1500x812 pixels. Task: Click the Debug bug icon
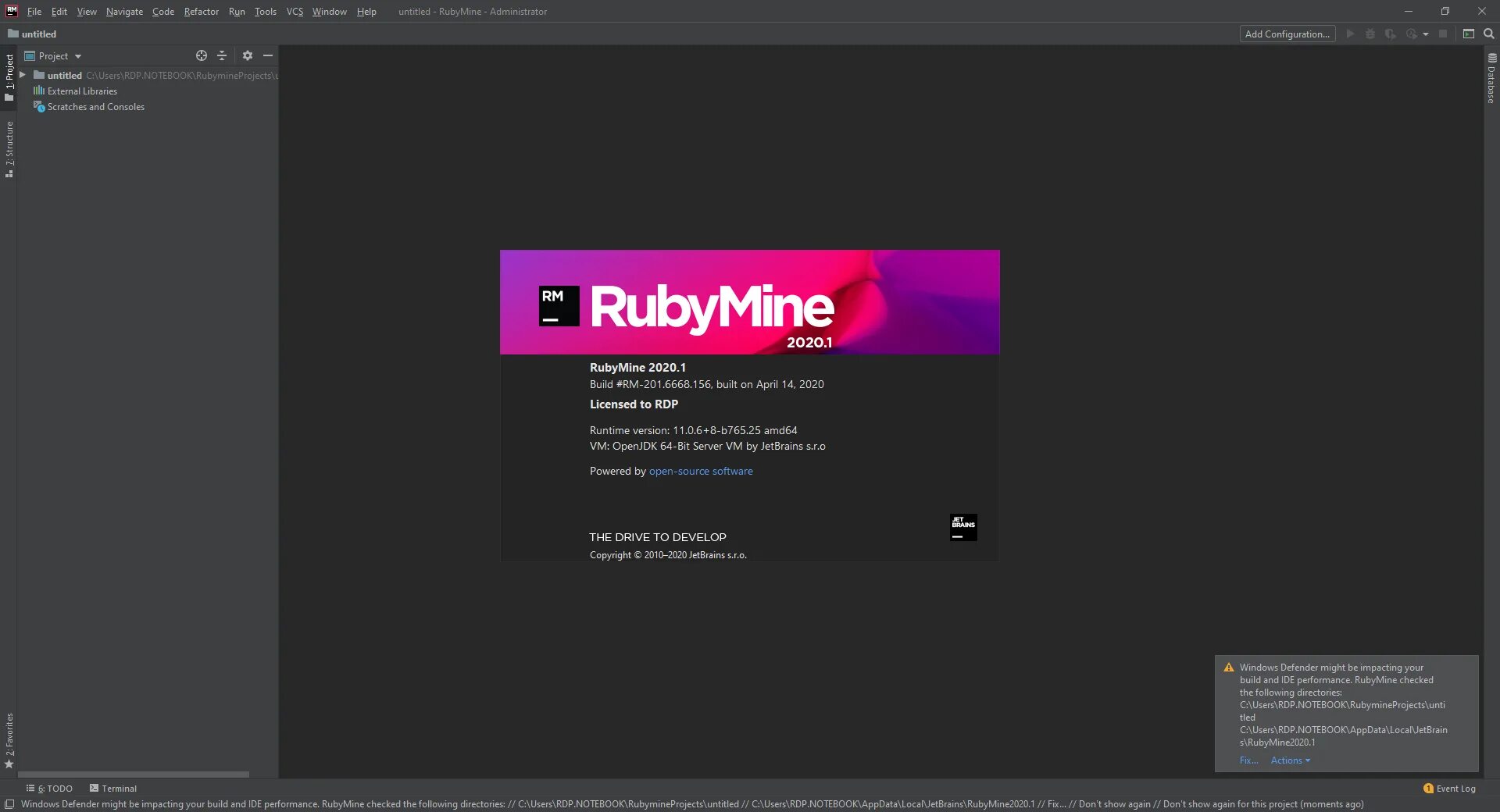[1370, 34]
